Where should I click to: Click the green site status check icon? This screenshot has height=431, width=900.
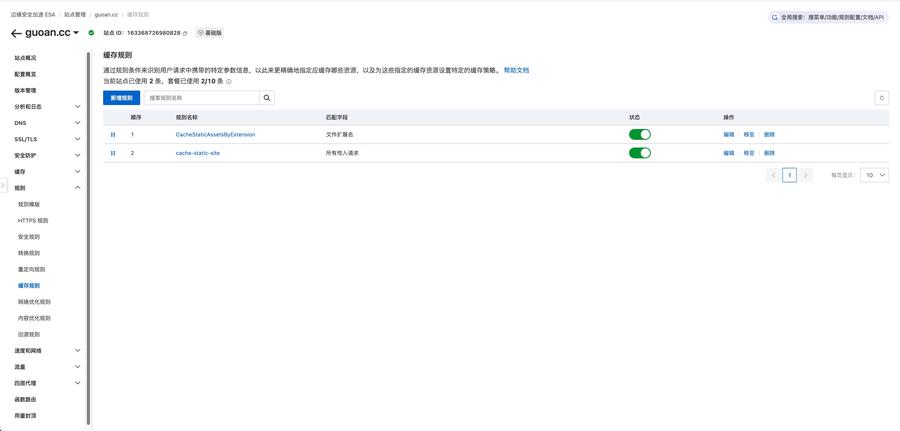point(91,33)
